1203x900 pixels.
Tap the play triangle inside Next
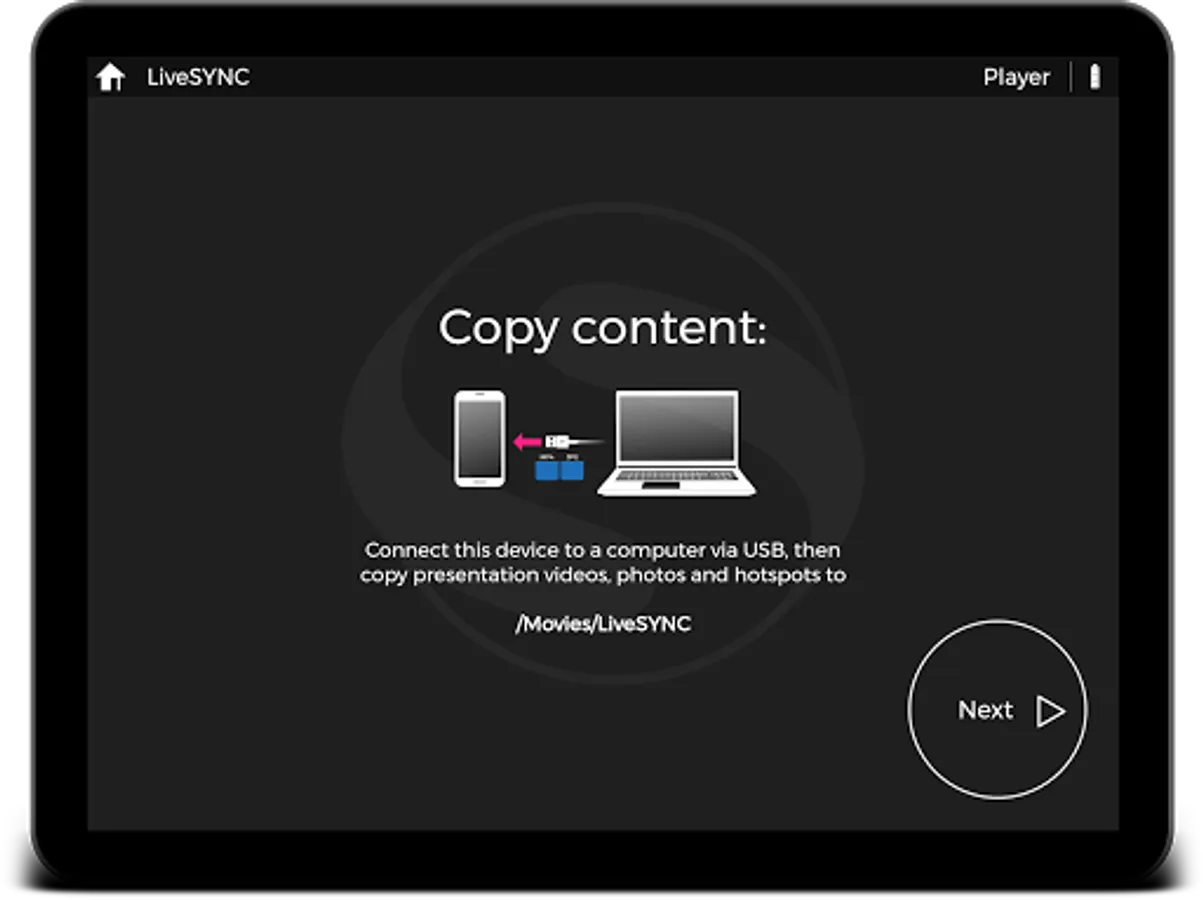[1050, 711]
